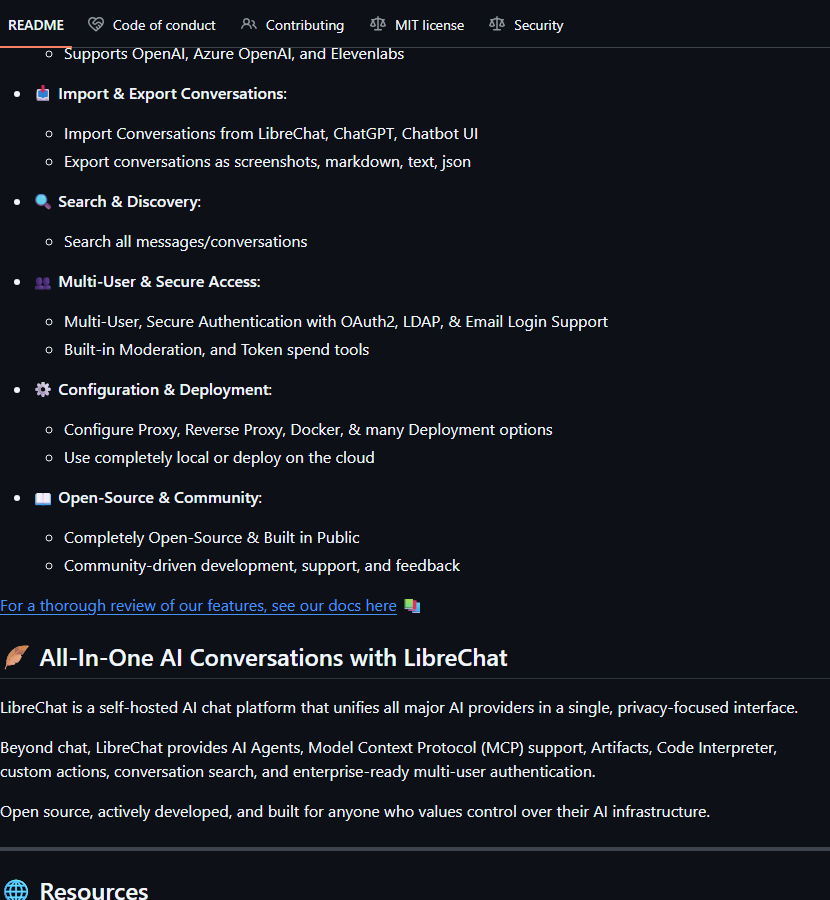Click the open book icon for Open-Source & Community
The width and height of the screenshot is (830, 900).
[42, 497]
